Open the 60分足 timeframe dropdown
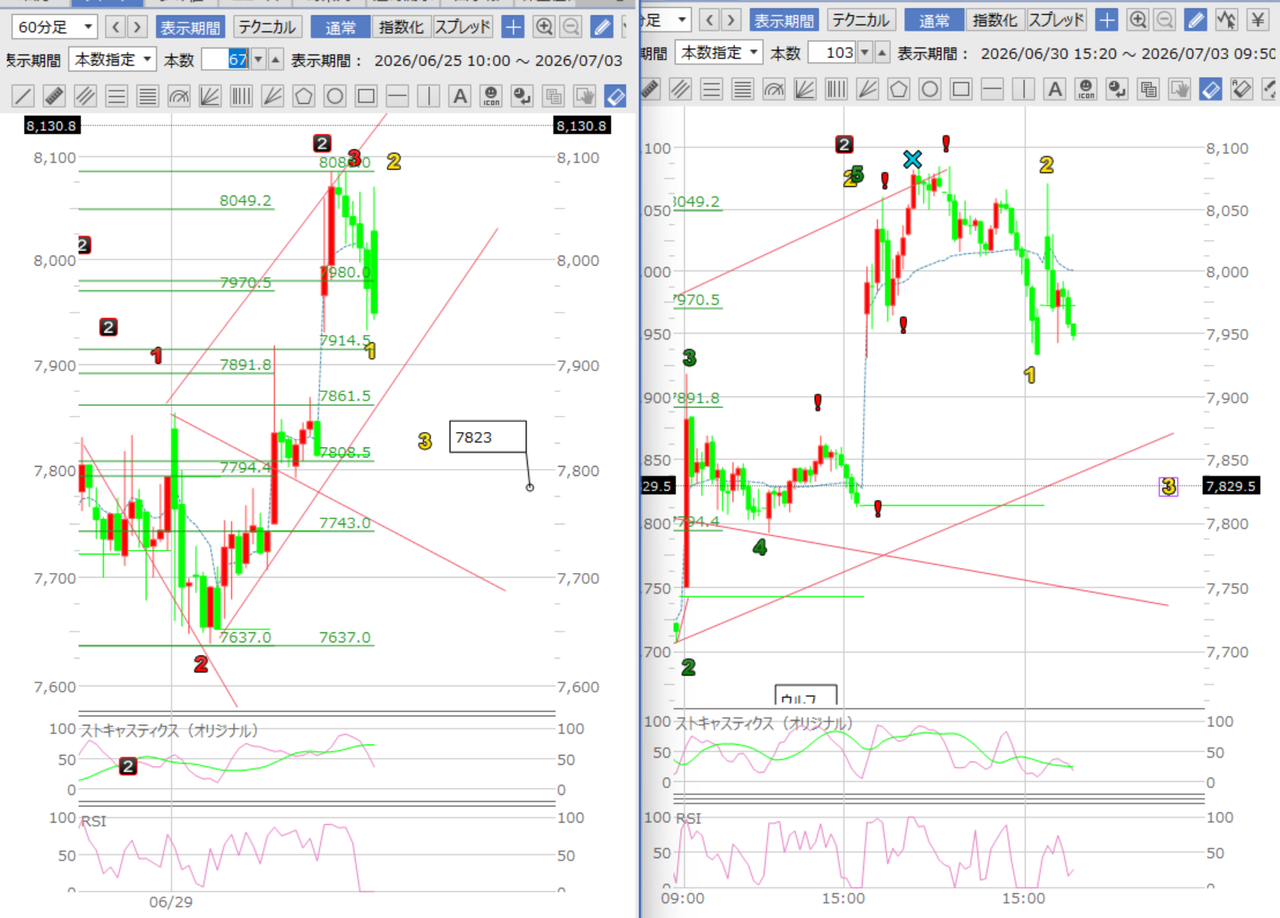1280x918 pixels. coord(53,27)
